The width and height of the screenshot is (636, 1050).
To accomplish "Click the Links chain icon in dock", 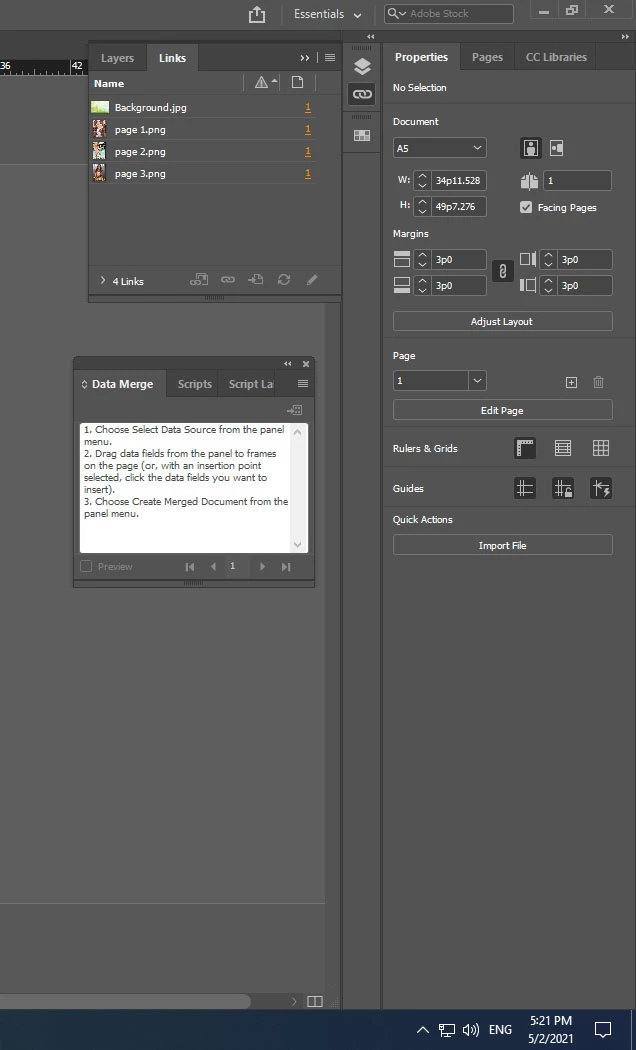I will pyautogui.click(x=362, y=94).
